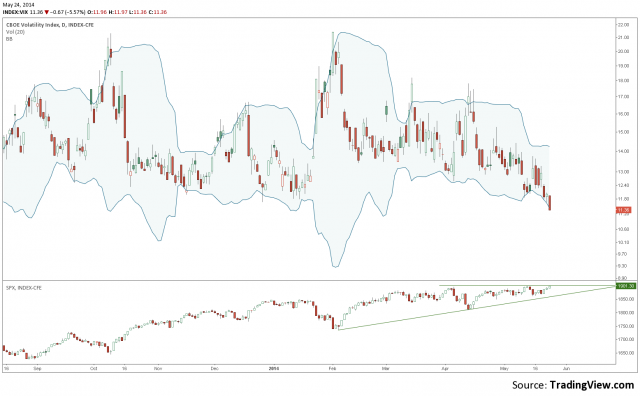Click the red 11.36 current price tag
Screen dimensions: 640x396
click(623, 210)
